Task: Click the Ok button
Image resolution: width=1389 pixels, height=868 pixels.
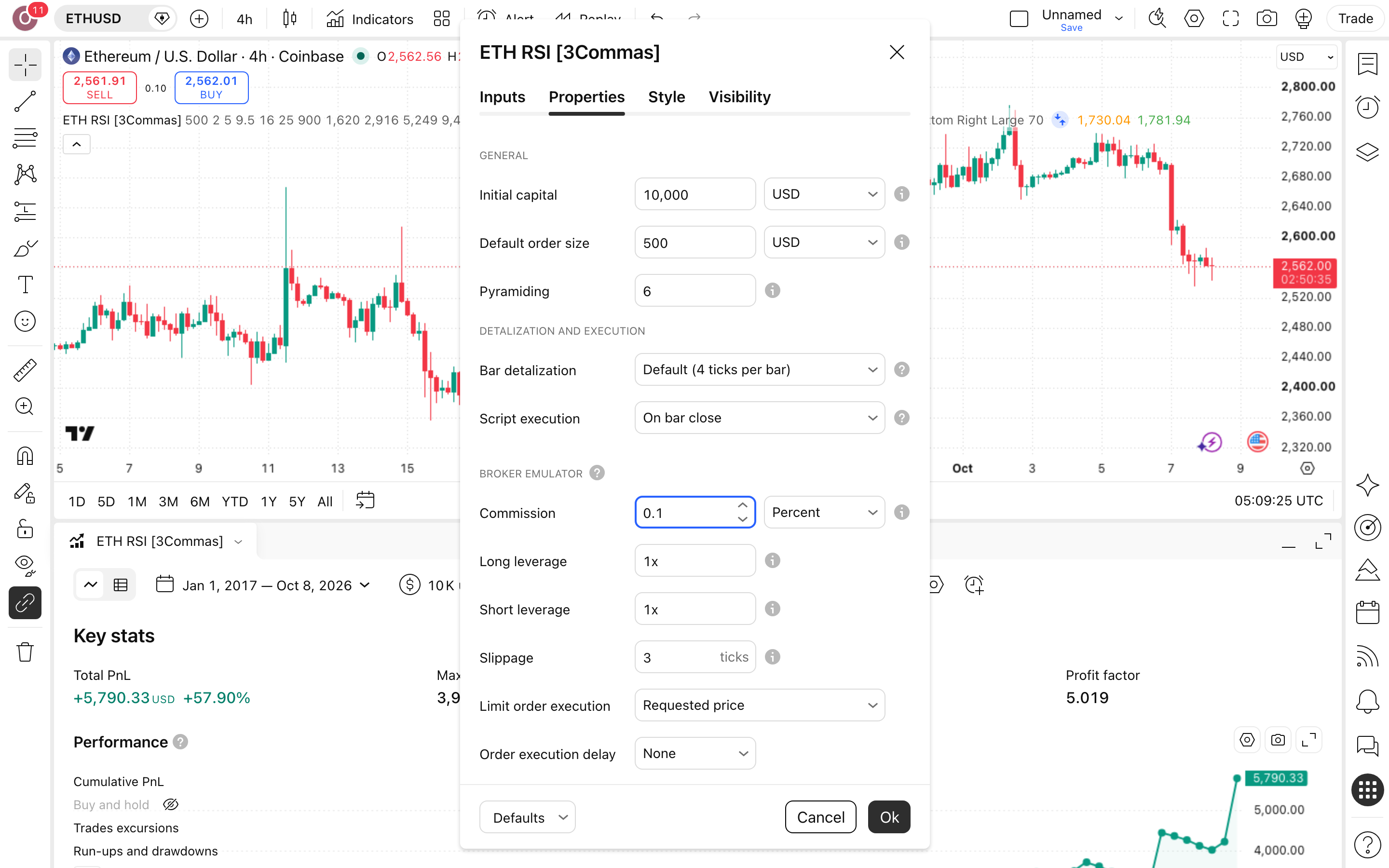Action: [x=889, y=817]
